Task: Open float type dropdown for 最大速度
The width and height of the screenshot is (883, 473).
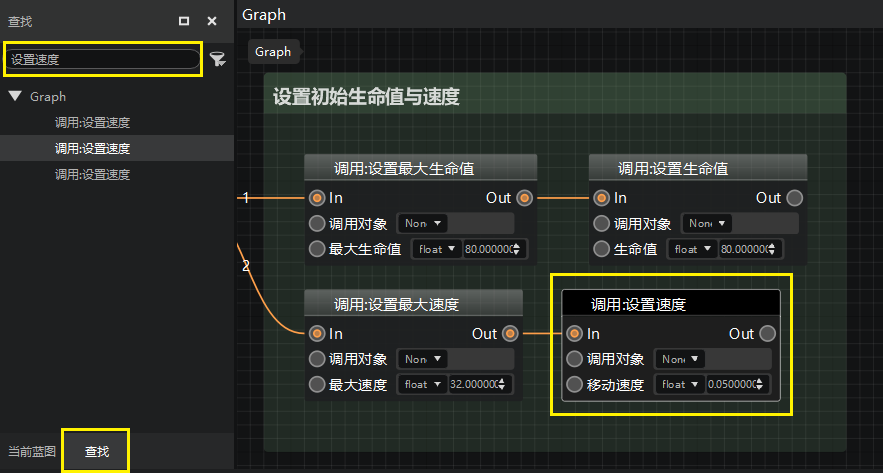Action: 421,384
